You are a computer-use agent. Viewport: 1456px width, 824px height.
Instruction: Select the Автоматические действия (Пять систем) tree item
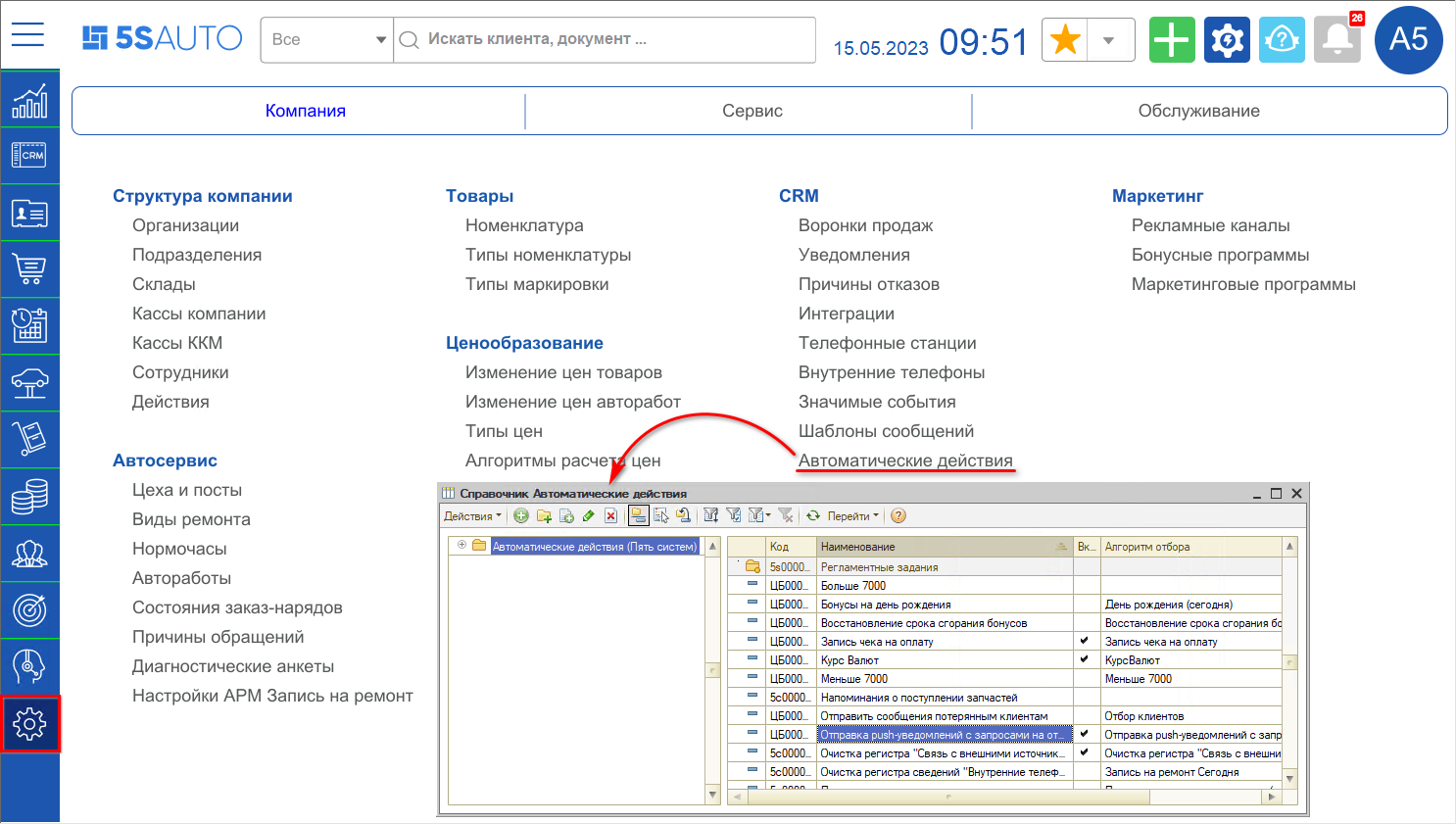tap(595, 546)
